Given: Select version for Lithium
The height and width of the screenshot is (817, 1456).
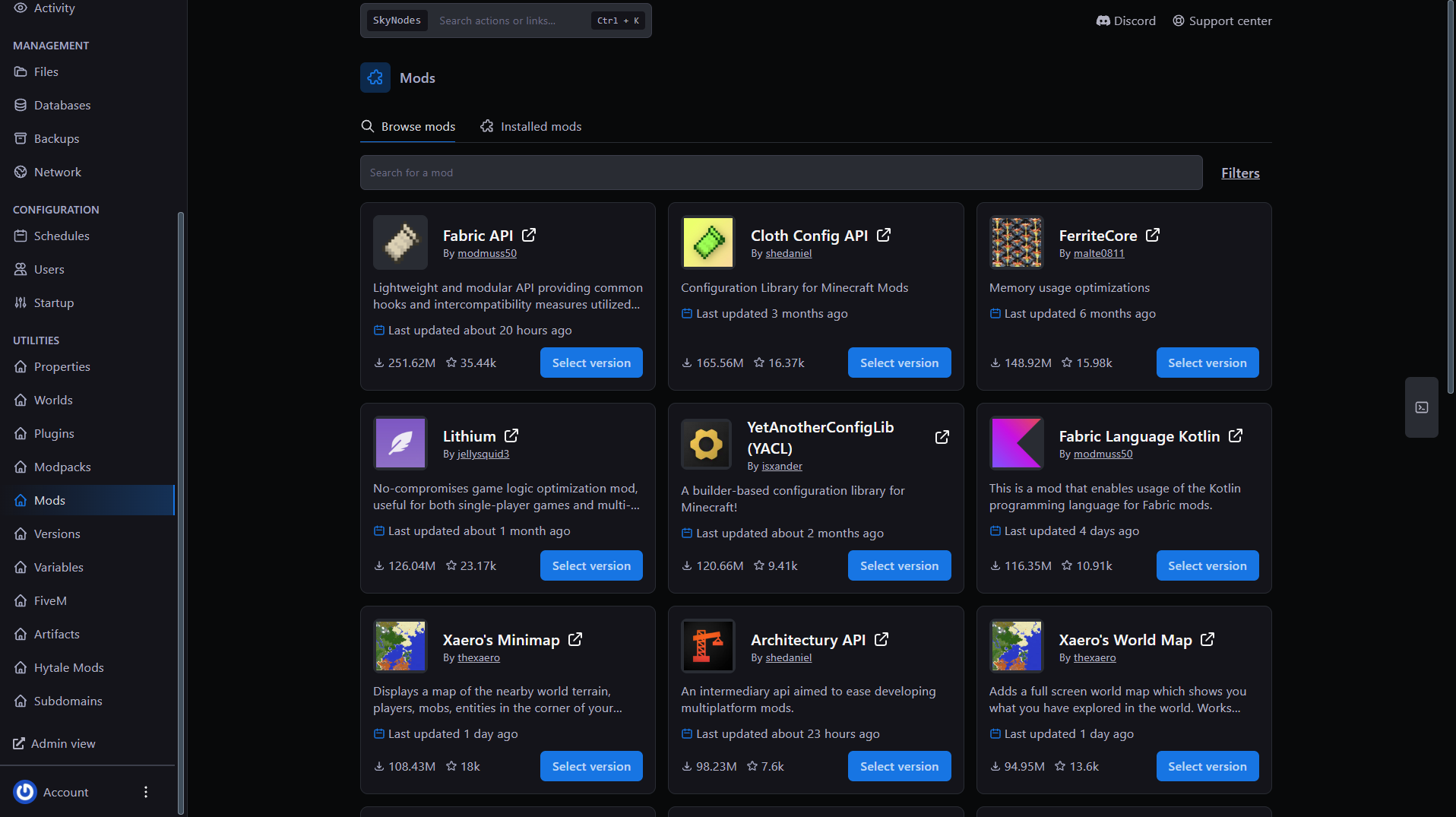Looking at the screenshot, I should point(591,565).
